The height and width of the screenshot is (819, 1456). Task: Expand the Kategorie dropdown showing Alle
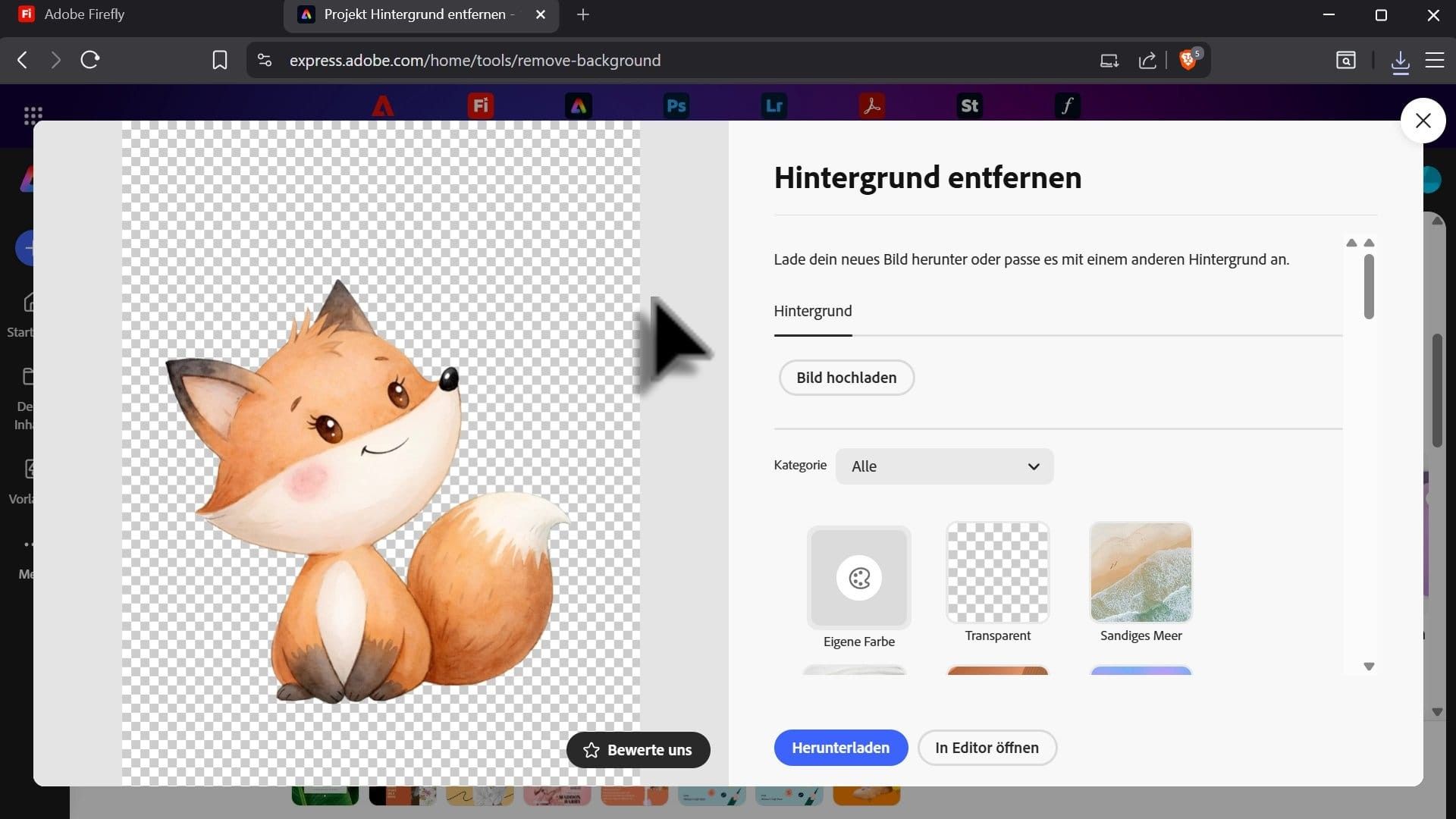pyautogui.click(x=944, y=466)
